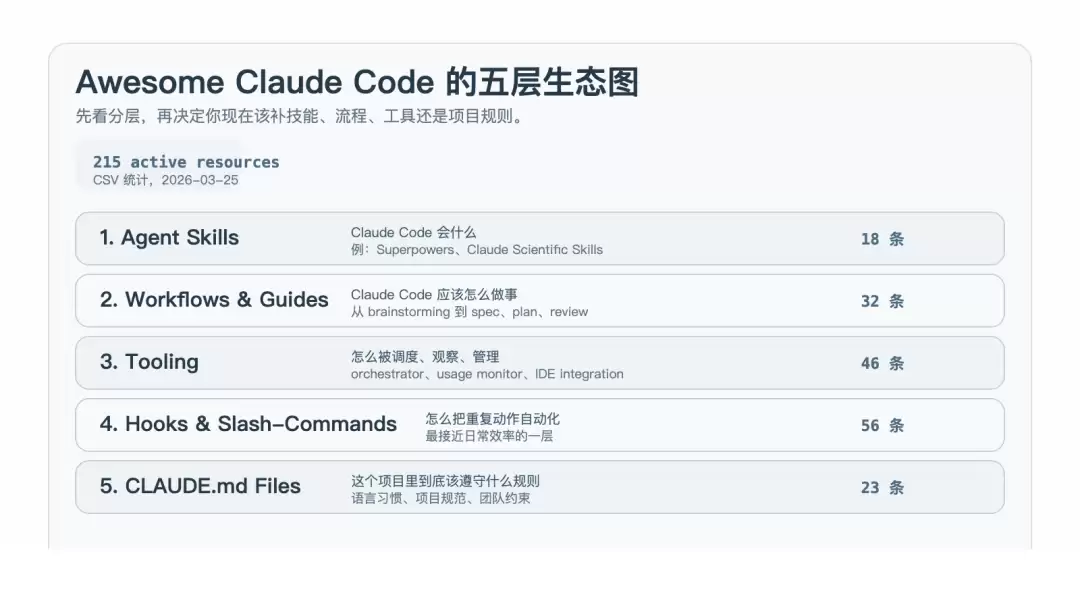
Task: Click the 'Superpowers、Claude Scientific Skills' example line
Action: tap(477, 250)
